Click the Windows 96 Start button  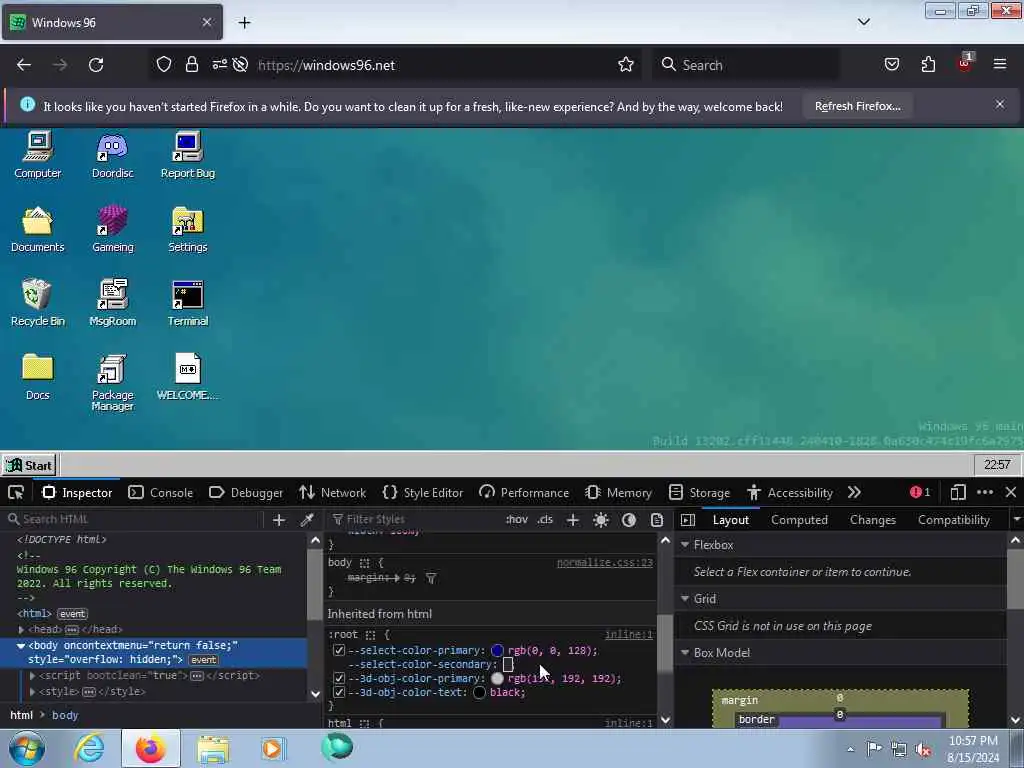(x=29, y=466)
